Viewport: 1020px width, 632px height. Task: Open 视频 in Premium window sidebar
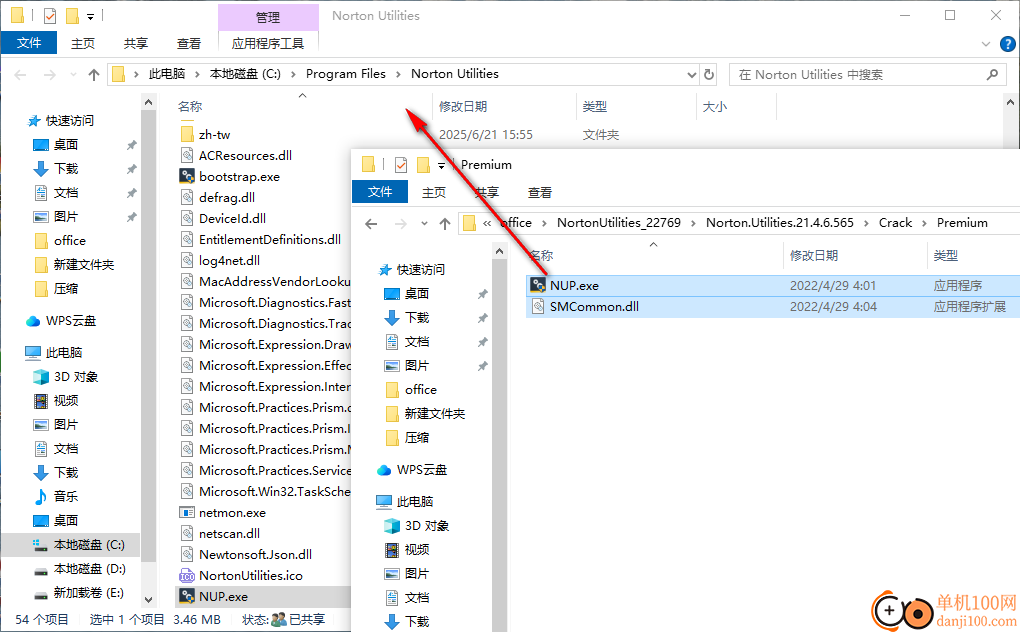416,549
